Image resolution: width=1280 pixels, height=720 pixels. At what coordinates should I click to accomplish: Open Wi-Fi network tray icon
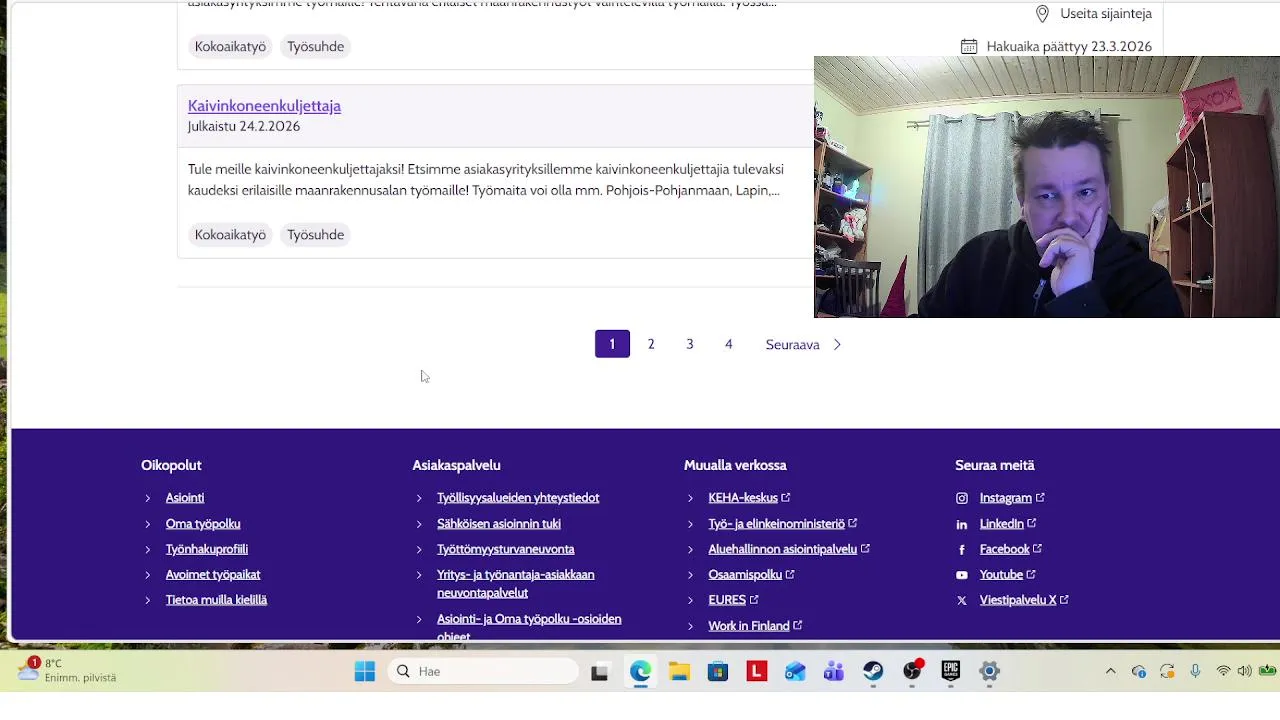(1223, 671)
